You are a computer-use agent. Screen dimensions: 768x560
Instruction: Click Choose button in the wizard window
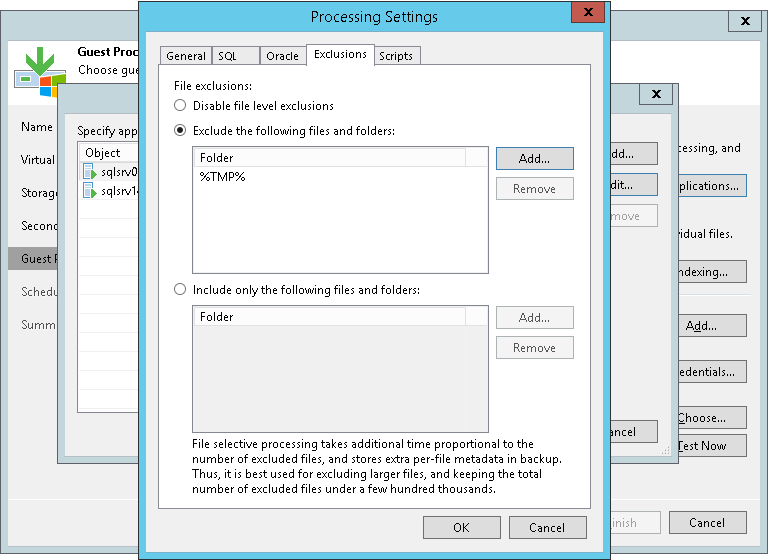click(x=712, y=418)
